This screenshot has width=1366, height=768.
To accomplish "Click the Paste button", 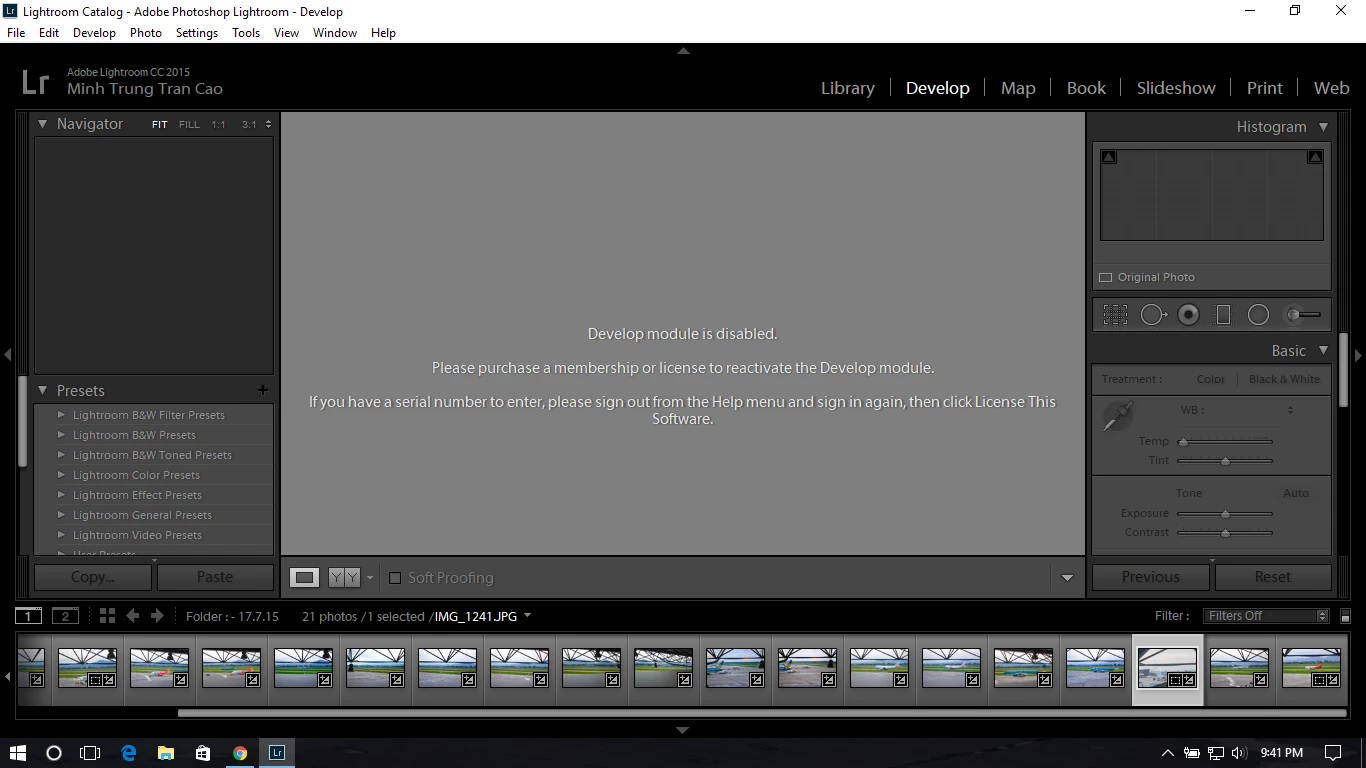I will pyautogui.click(x=215, y=577).
